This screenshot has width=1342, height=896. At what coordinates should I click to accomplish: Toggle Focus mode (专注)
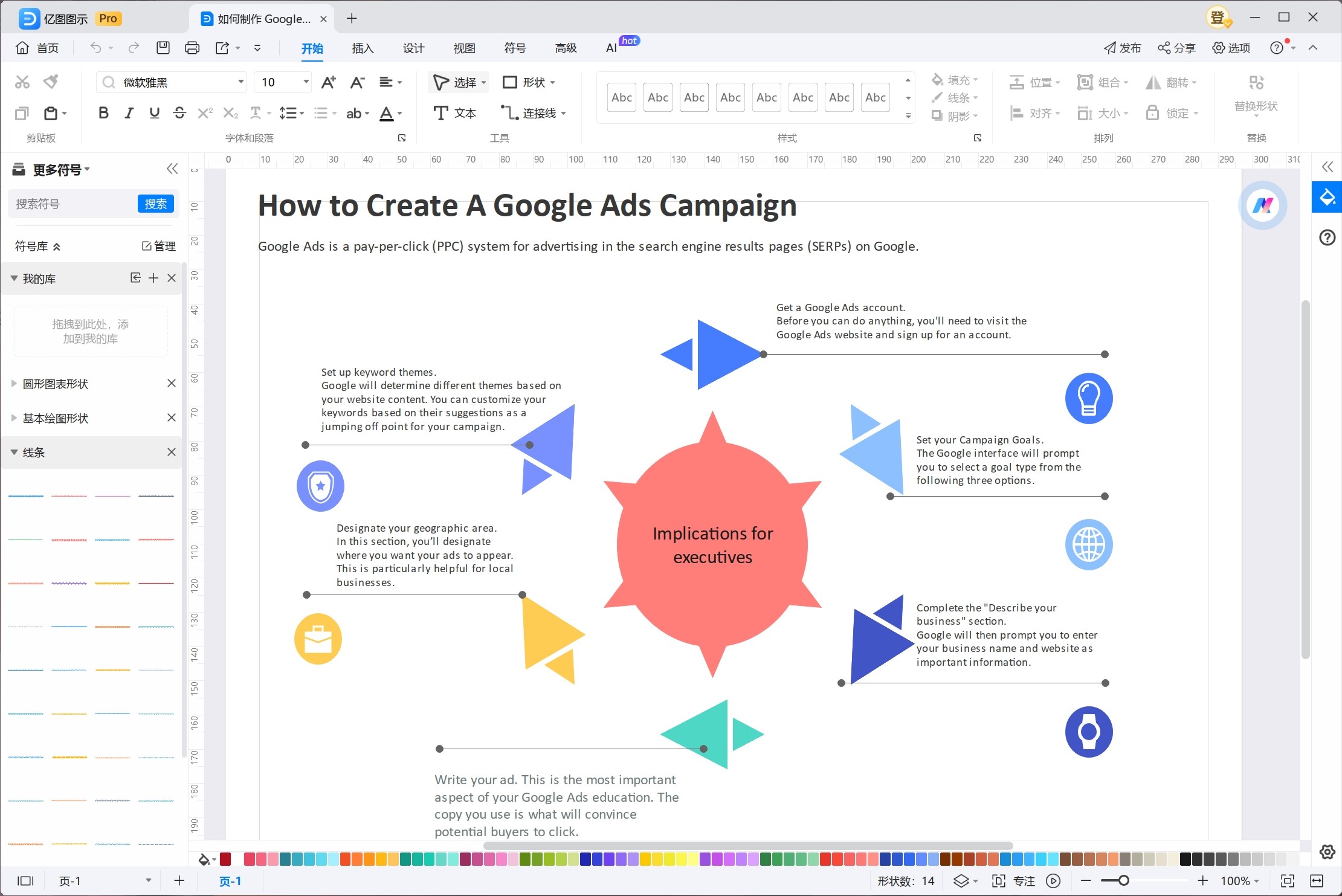point(1013,881)
